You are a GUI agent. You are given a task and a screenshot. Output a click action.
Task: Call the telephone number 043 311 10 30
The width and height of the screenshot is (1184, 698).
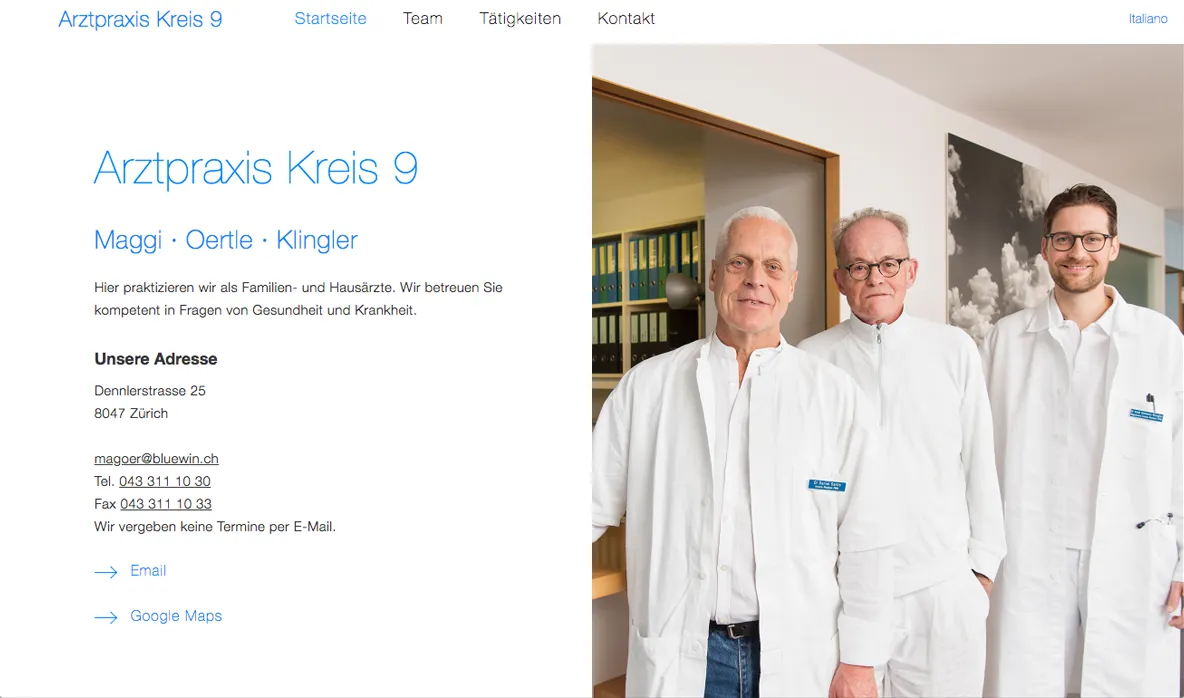click(x=165, y=481)
